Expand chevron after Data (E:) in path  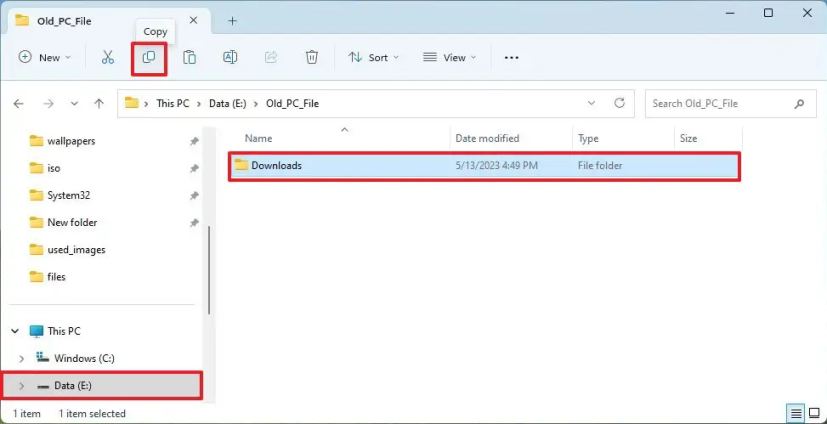(256, 104)
